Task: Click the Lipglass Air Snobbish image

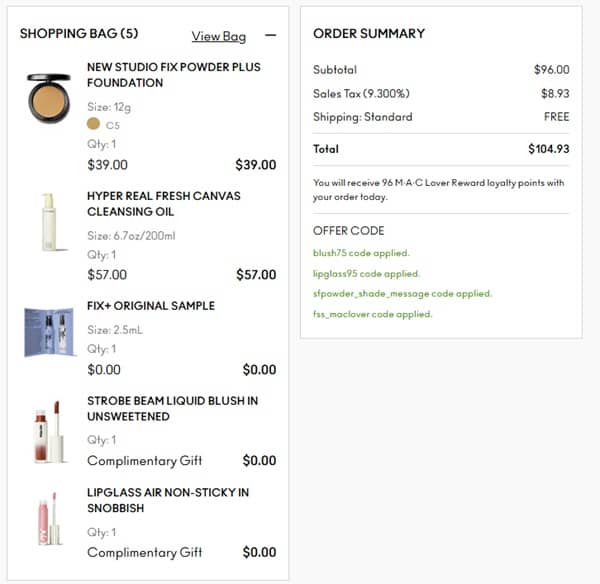Action: point(49,519)
